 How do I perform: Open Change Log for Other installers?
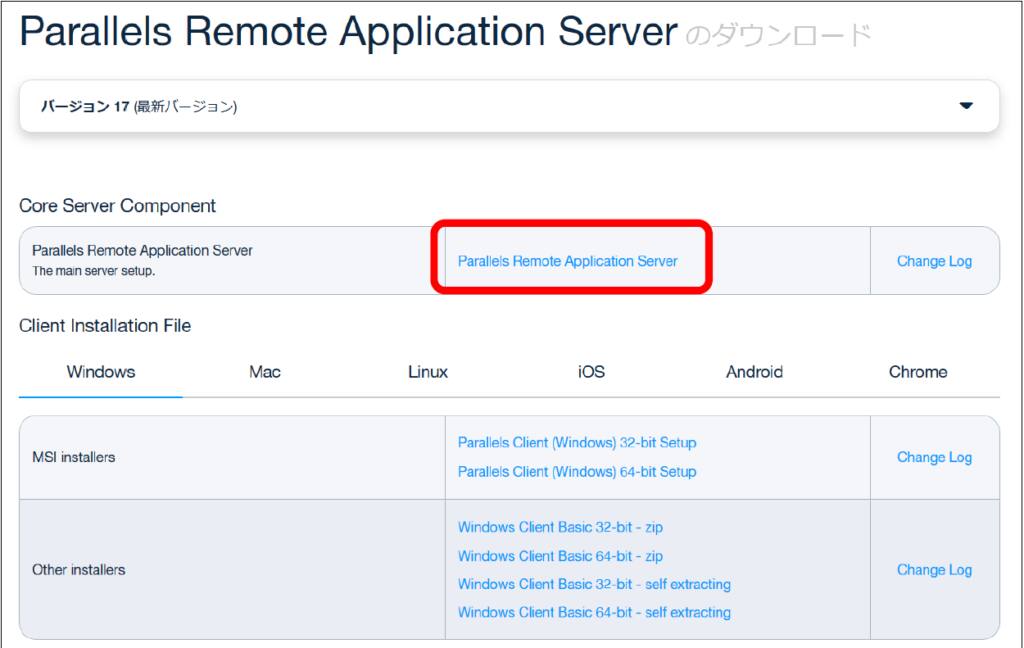934,570
